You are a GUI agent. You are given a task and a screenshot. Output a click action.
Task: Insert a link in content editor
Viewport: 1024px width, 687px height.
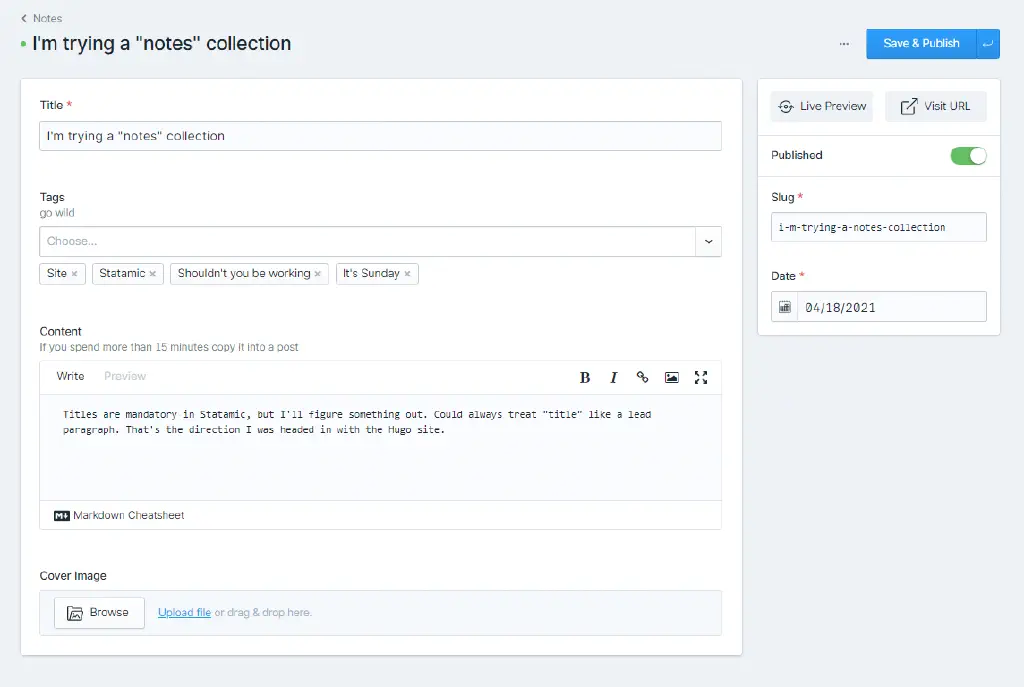coord(643,377)
